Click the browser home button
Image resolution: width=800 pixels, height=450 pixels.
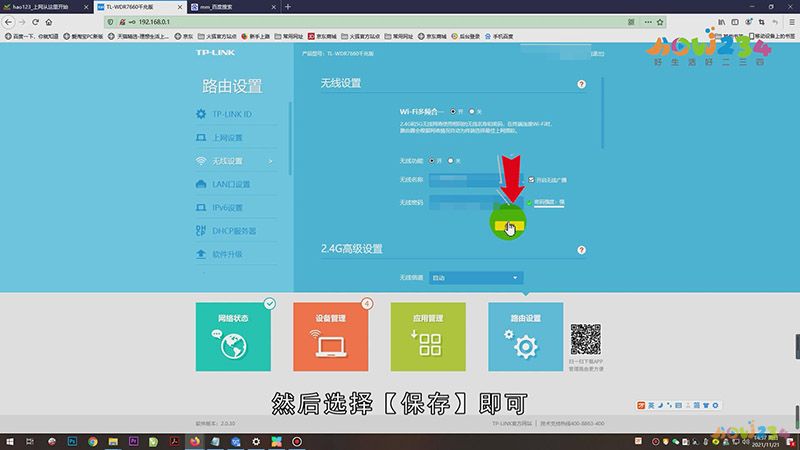click(x=48, y=22)
